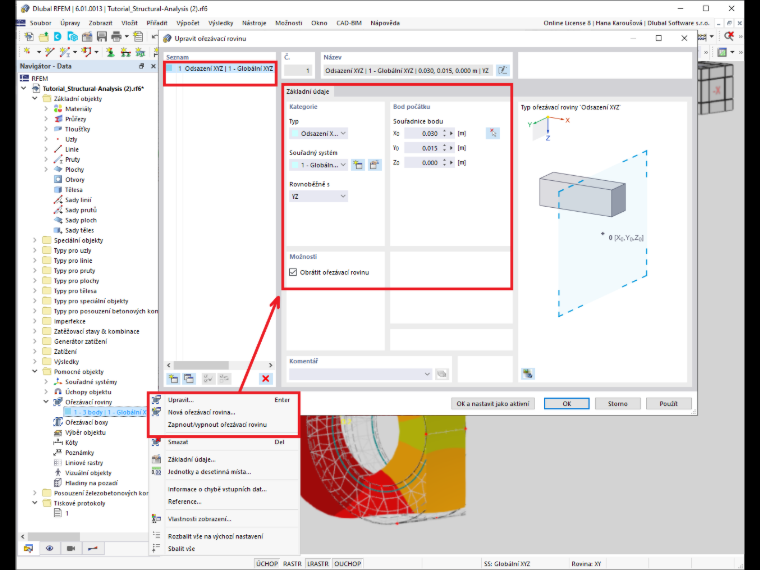Toggle LRASTR in status bar
Screen dimensions: 760x570
(318, 564)
